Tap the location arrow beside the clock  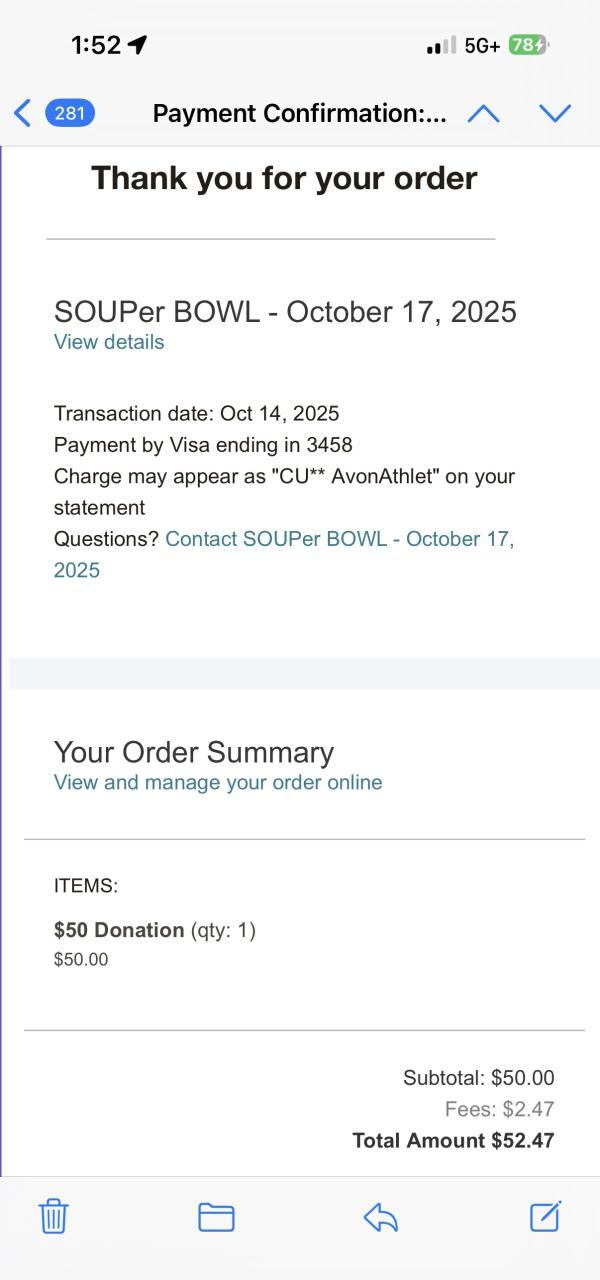pyautogui.click(x=138, y=45)
